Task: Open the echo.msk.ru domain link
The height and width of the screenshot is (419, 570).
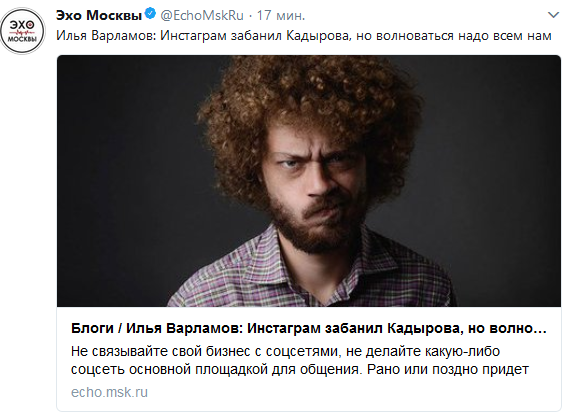Action: pyautogui.click(x=109, y=392)
